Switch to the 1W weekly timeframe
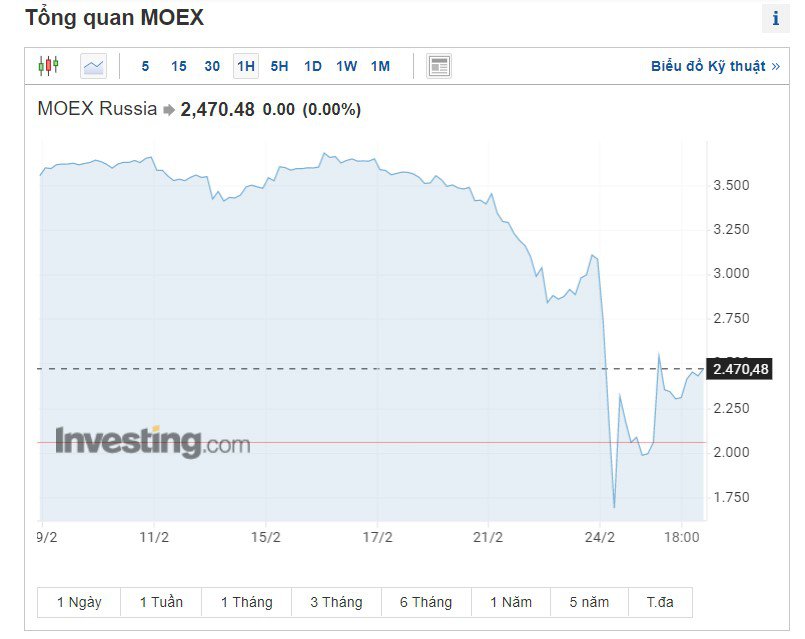The height and width of the screenshot is (639, 805). (x=346, y=66)
